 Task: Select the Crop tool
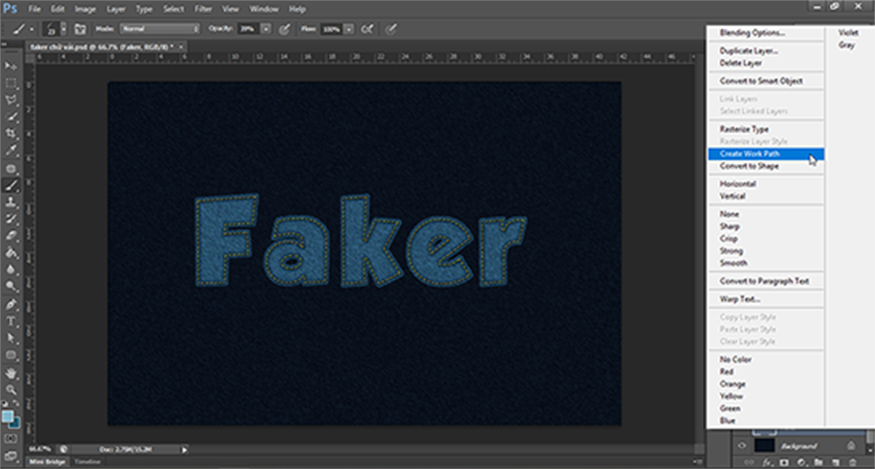pyautogui.click(x=11, y=133)
